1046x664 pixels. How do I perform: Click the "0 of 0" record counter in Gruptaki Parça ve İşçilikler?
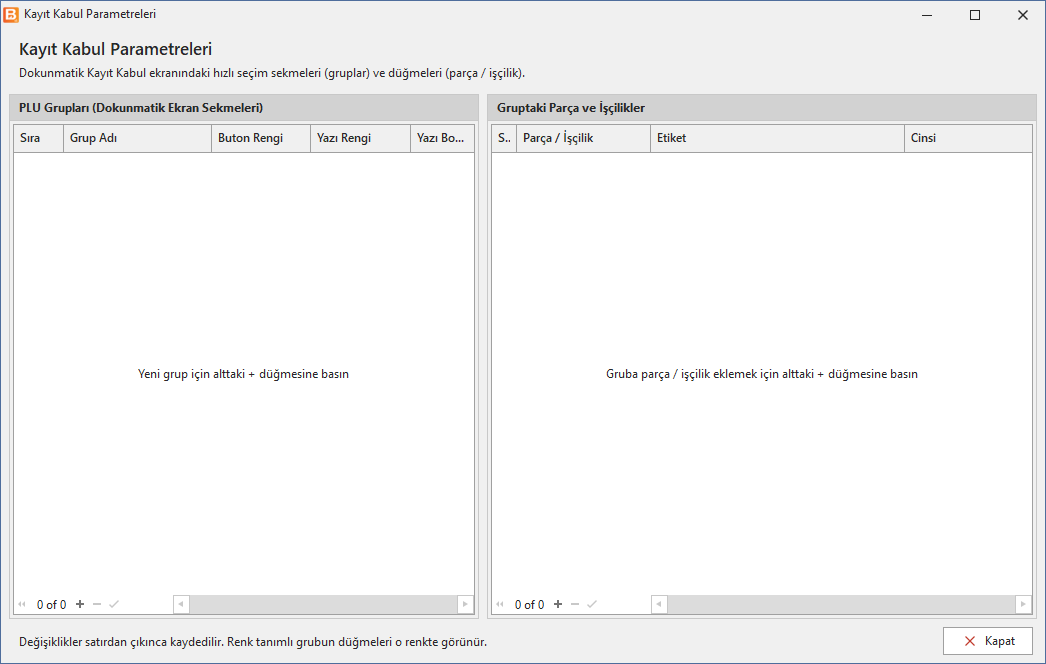(530, 605)
